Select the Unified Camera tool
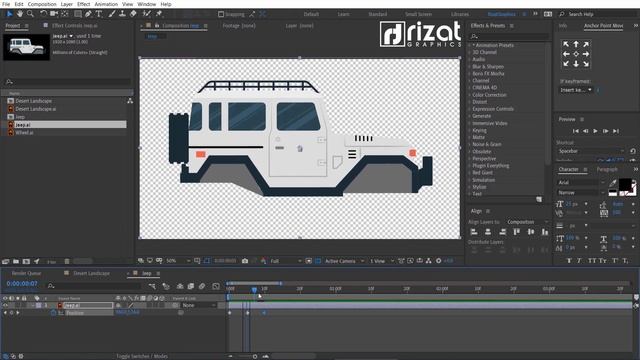Screen dimensions: 640x360 pos(54,14)
